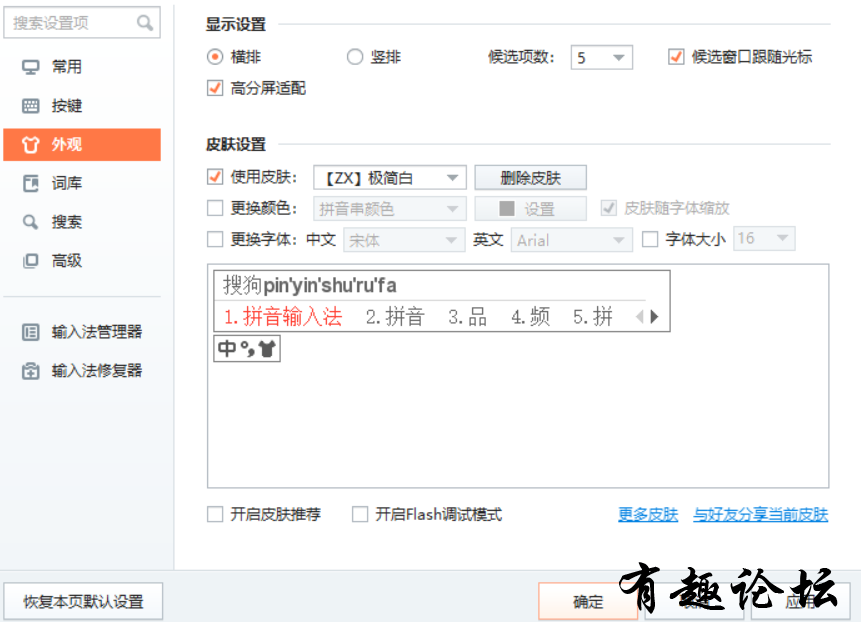Click the dictionary icon beside 词库
The width and height of the screenshot is (861, 622).
pos(31,183)
